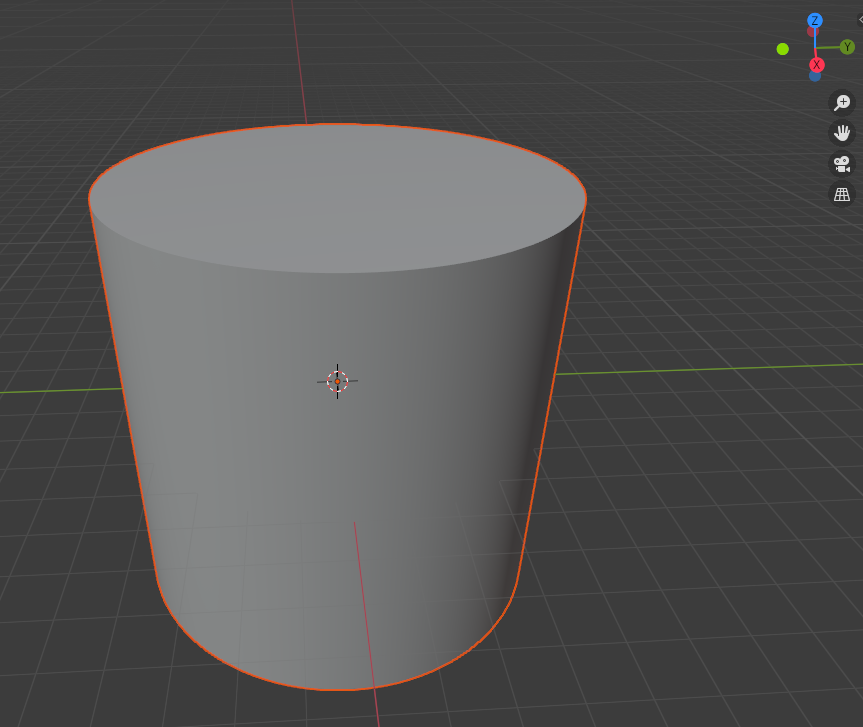
Task: Expand the viewport sidebar using the left-pointing chevron
Action: coord(860,19)
